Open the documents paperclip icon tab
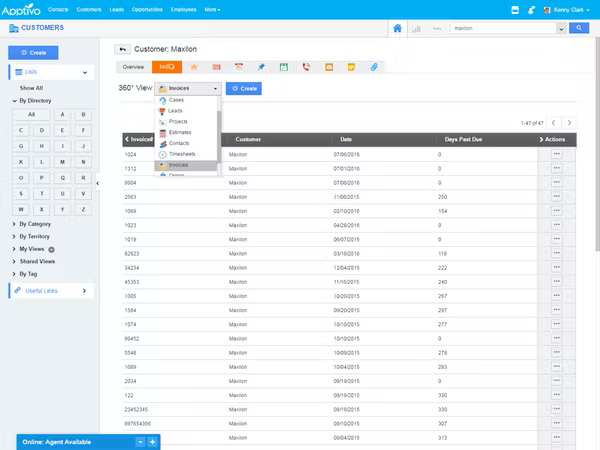Screen dimensions: 600x450 [374, 67]
